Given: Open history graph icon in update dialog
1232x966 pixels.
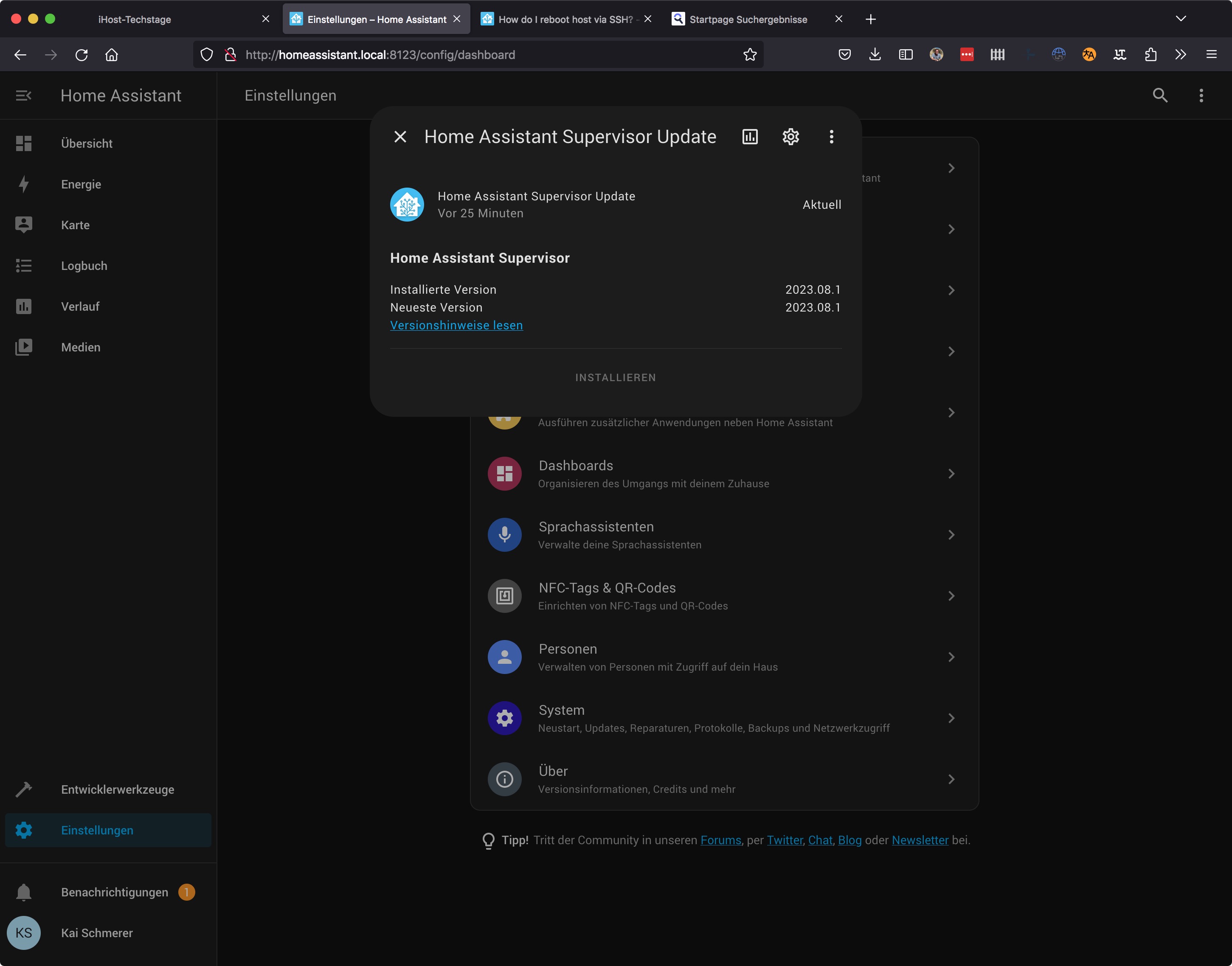Looking at the screenshot, I should 749,137.
